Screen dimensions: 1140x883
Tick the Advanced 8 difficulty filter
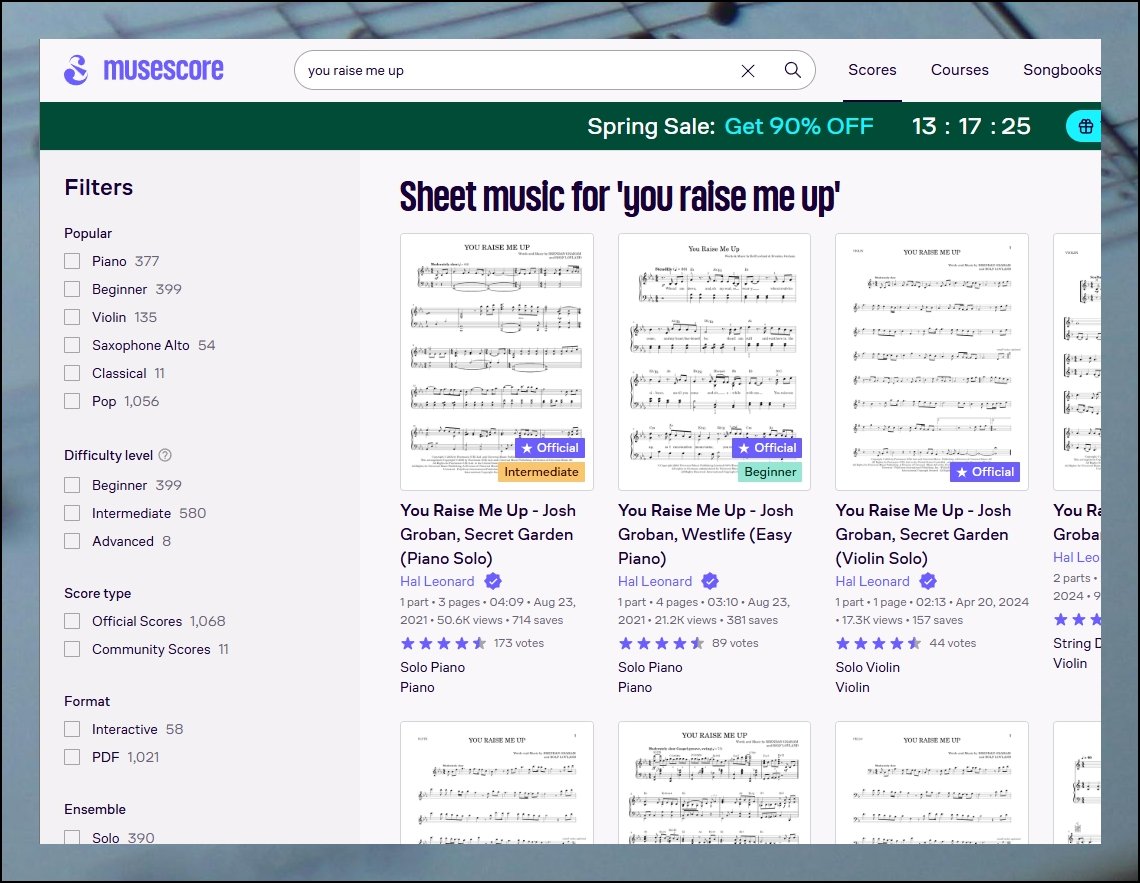pyautogui.click(x=72, y=541)
